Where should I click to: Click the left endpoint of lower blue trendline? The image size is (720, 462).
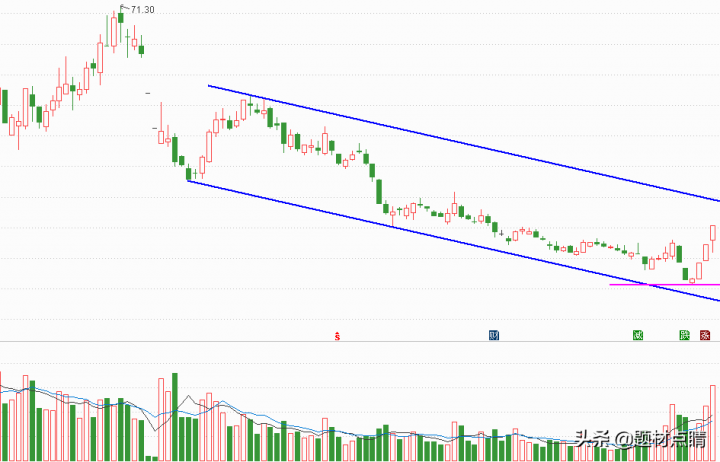click(188, 181)
